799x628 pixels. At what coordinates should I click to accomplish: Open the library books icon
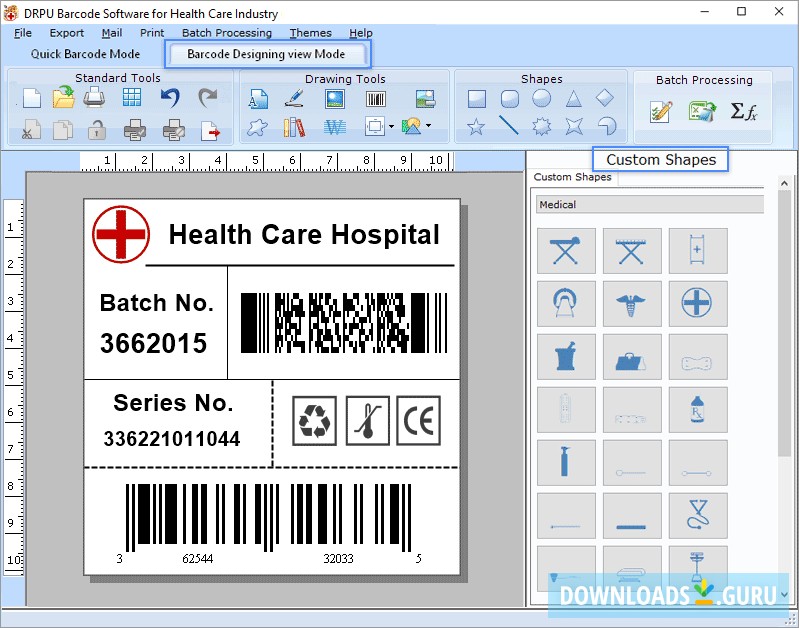point(294,127)
